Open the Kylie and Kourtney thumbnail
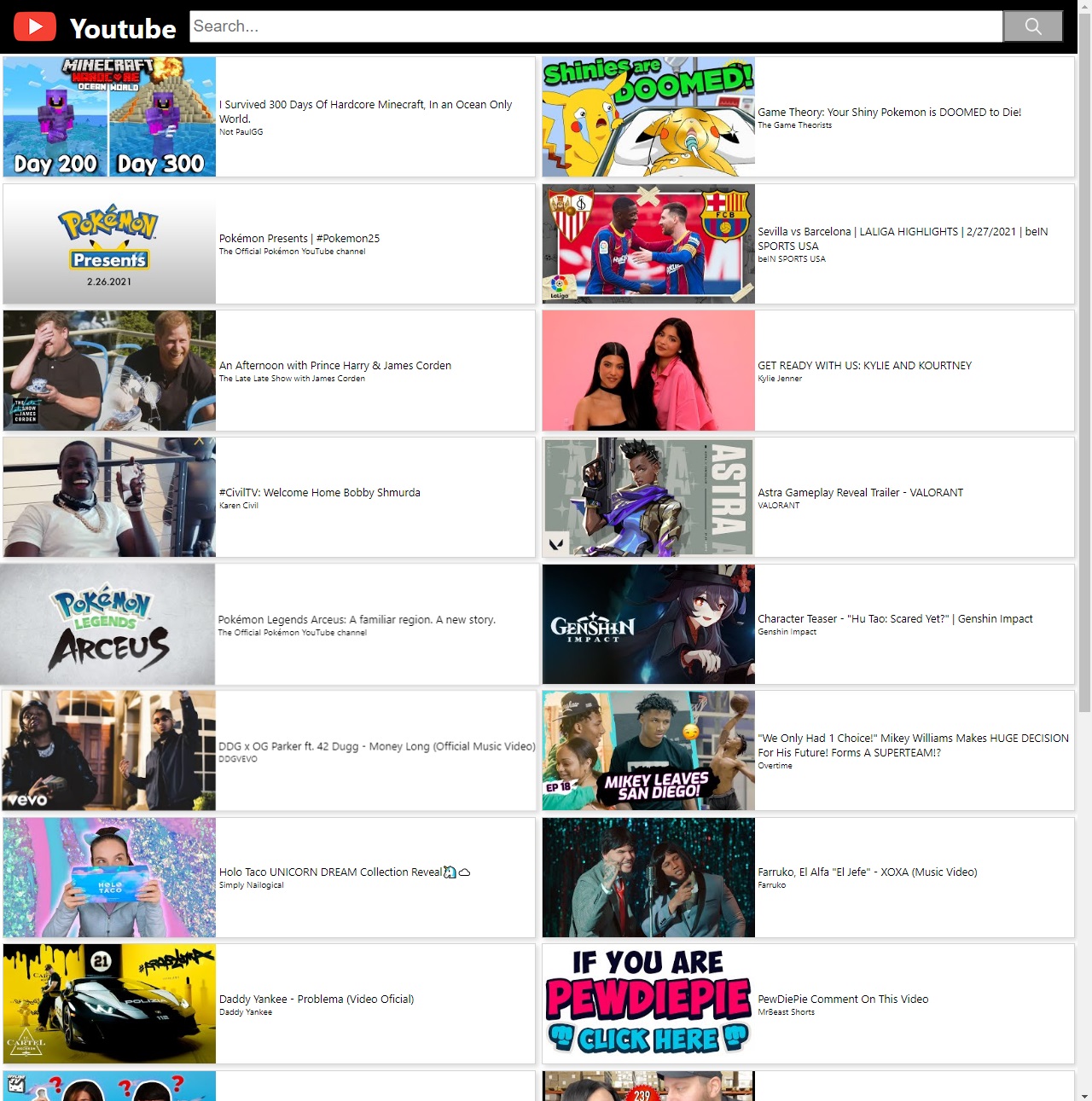 click(x=648, y=370)
